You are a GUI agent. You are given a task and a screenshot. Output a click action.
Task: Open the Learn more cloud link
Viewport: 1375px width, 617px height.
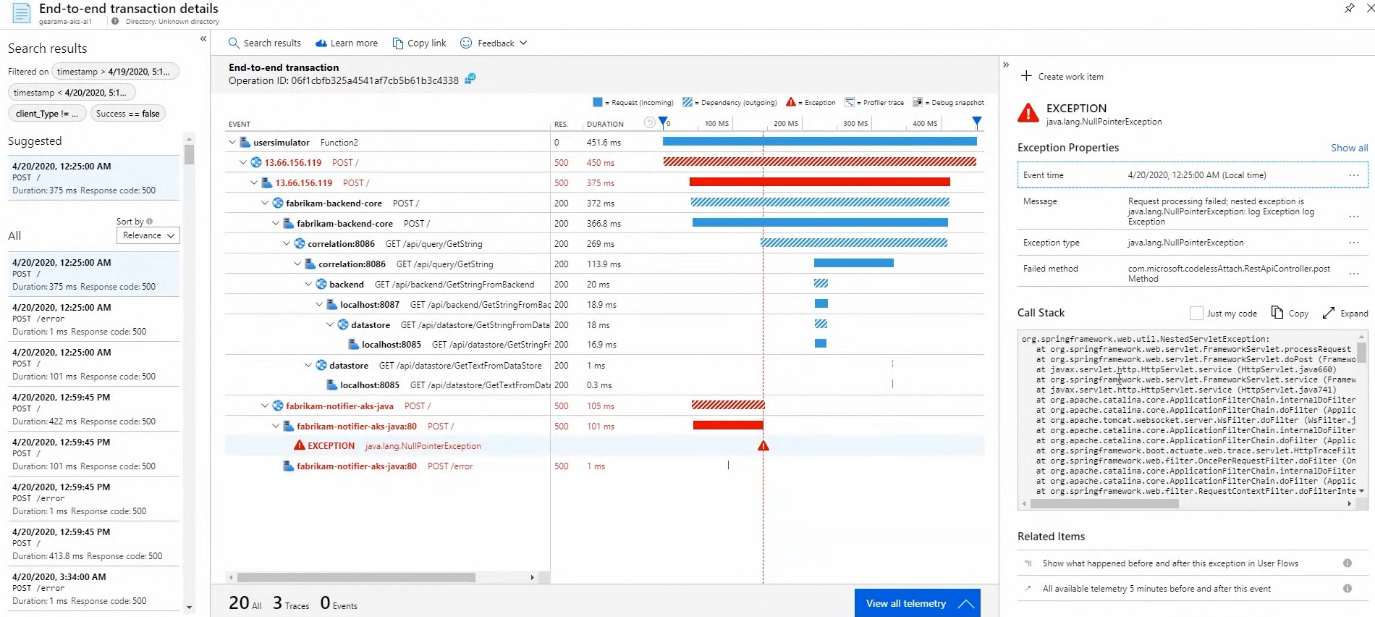(x=346, y=43)
